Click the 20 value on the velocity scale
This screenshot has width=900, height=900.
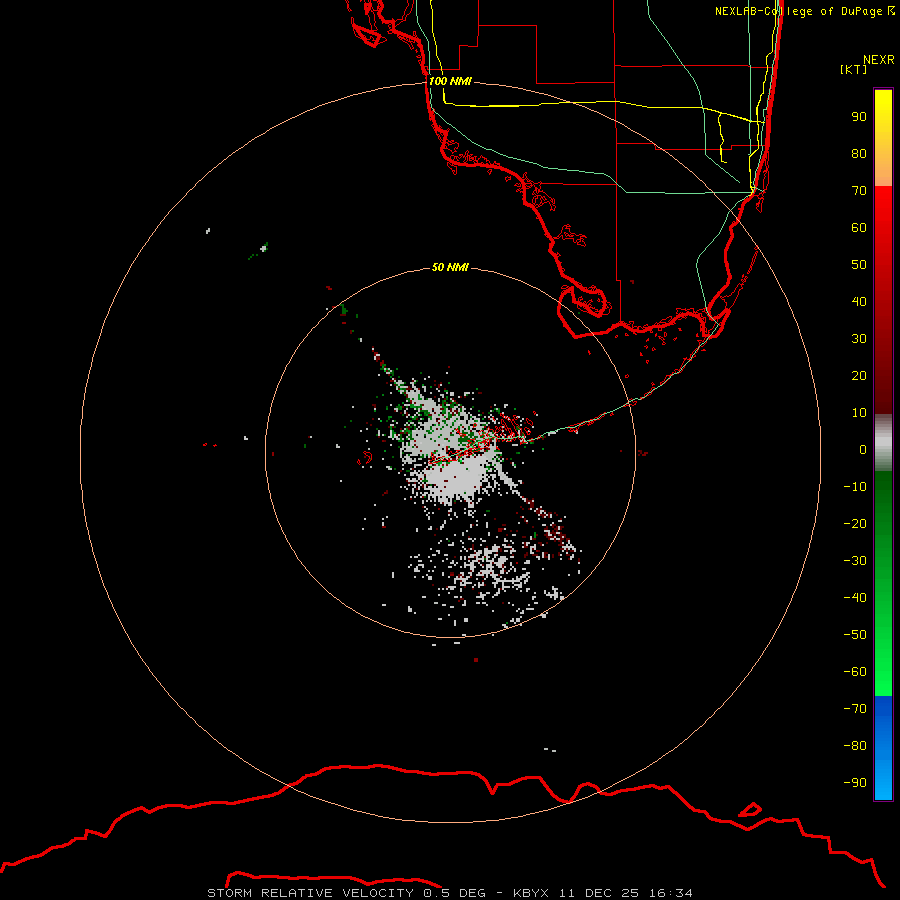859,376
